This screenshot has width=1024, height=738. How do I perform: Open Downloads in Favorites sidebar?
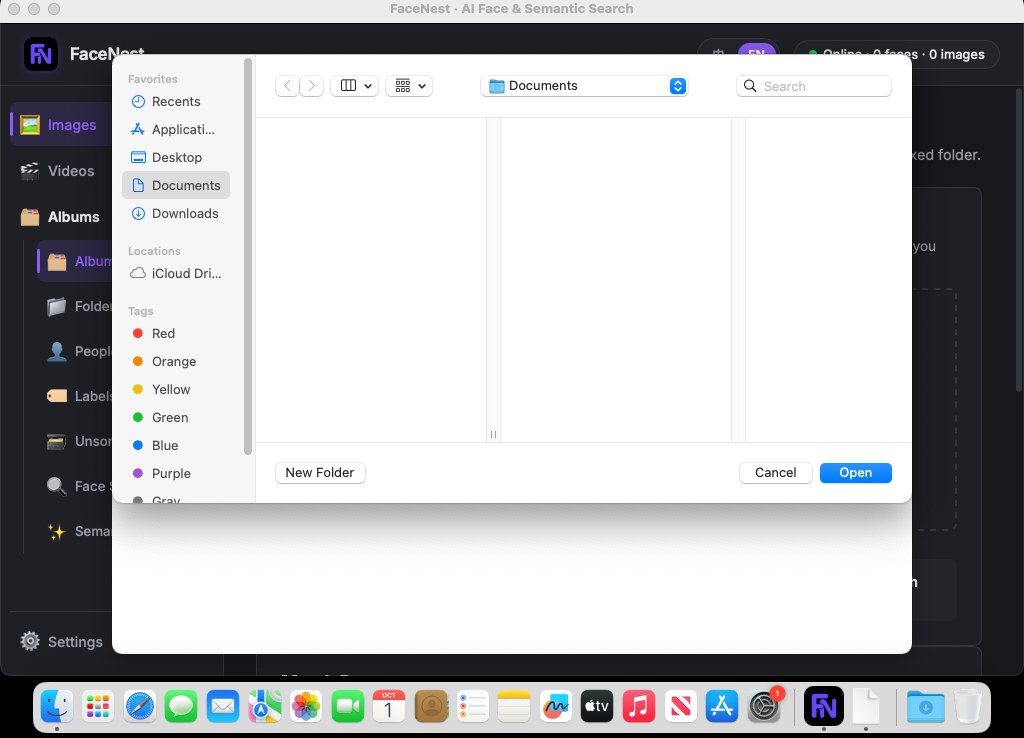click(x=176, y=214)
